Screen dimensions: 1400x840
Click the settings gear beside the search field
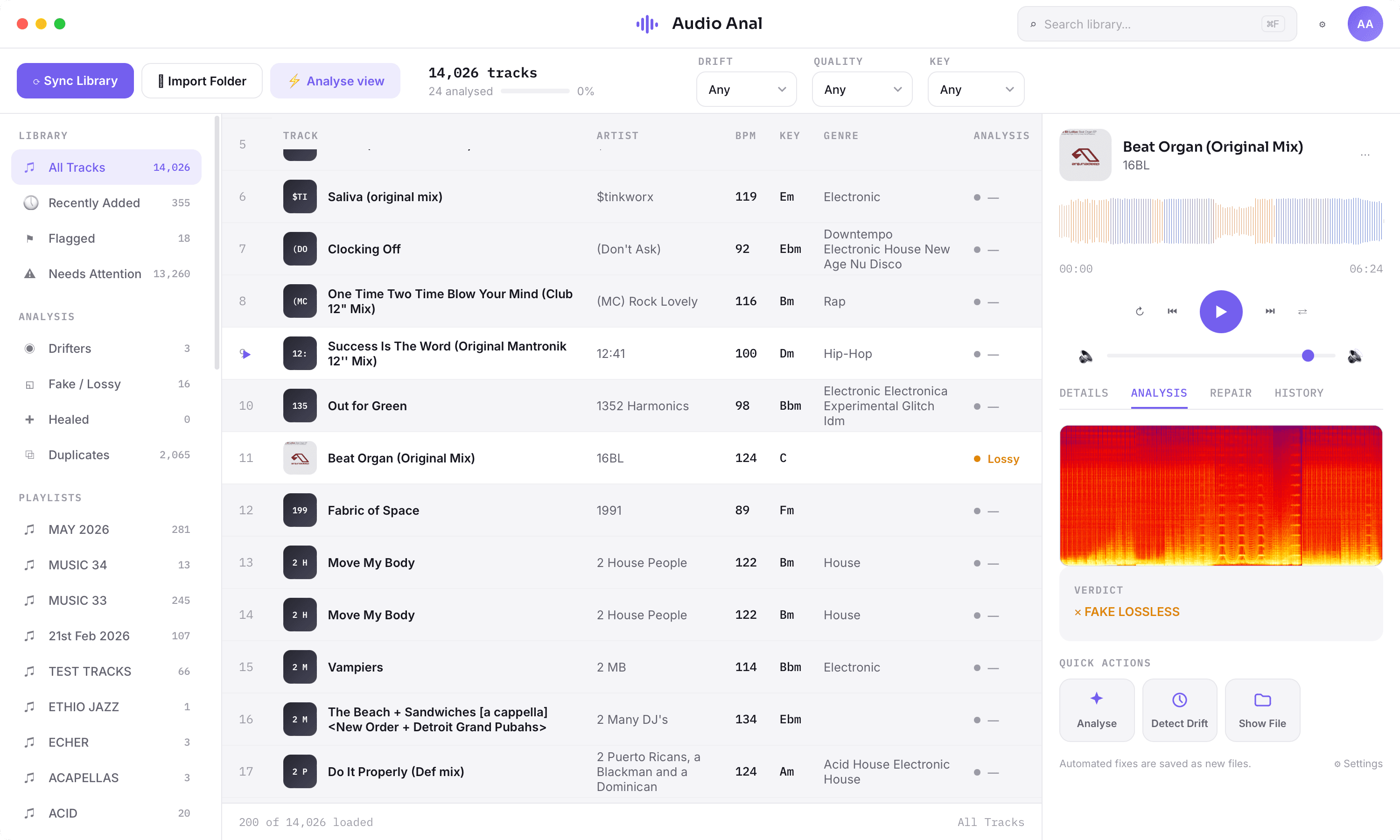[1322, 24]
